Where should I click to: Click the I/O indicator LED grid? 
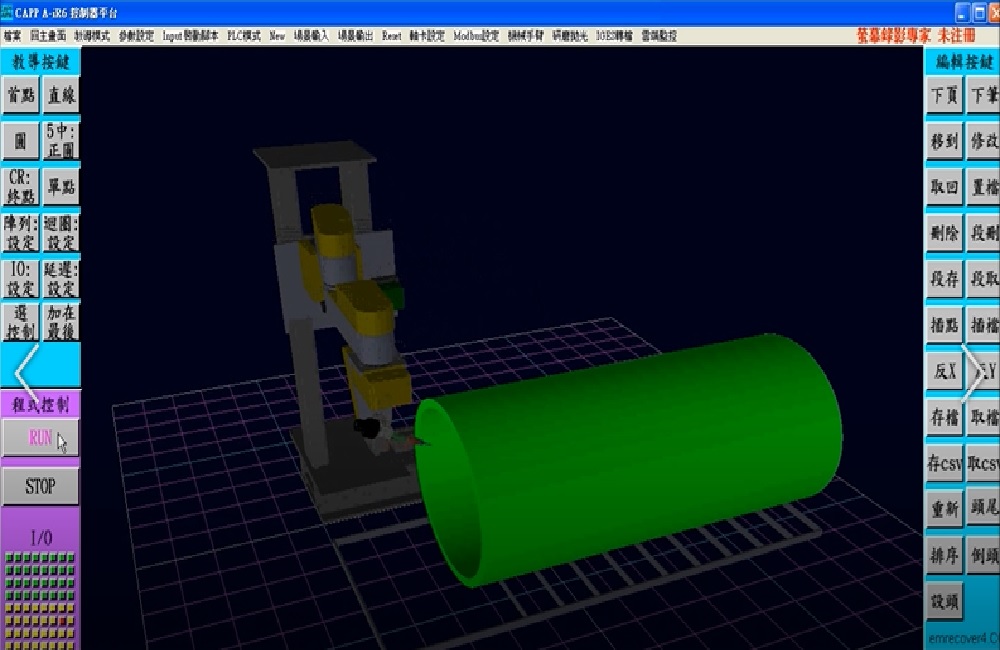[x=40, y=600]
